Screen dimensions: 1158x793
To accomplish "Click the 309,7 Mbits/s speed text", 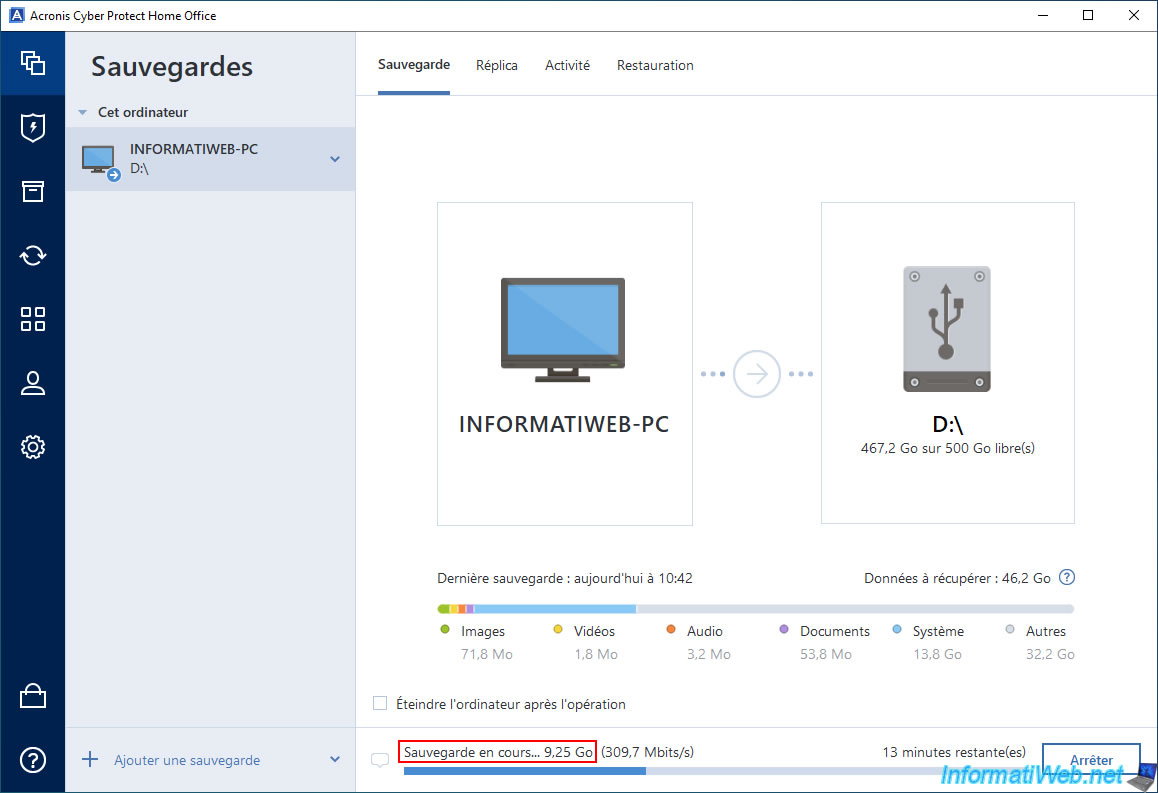I will tap(647, 752).
